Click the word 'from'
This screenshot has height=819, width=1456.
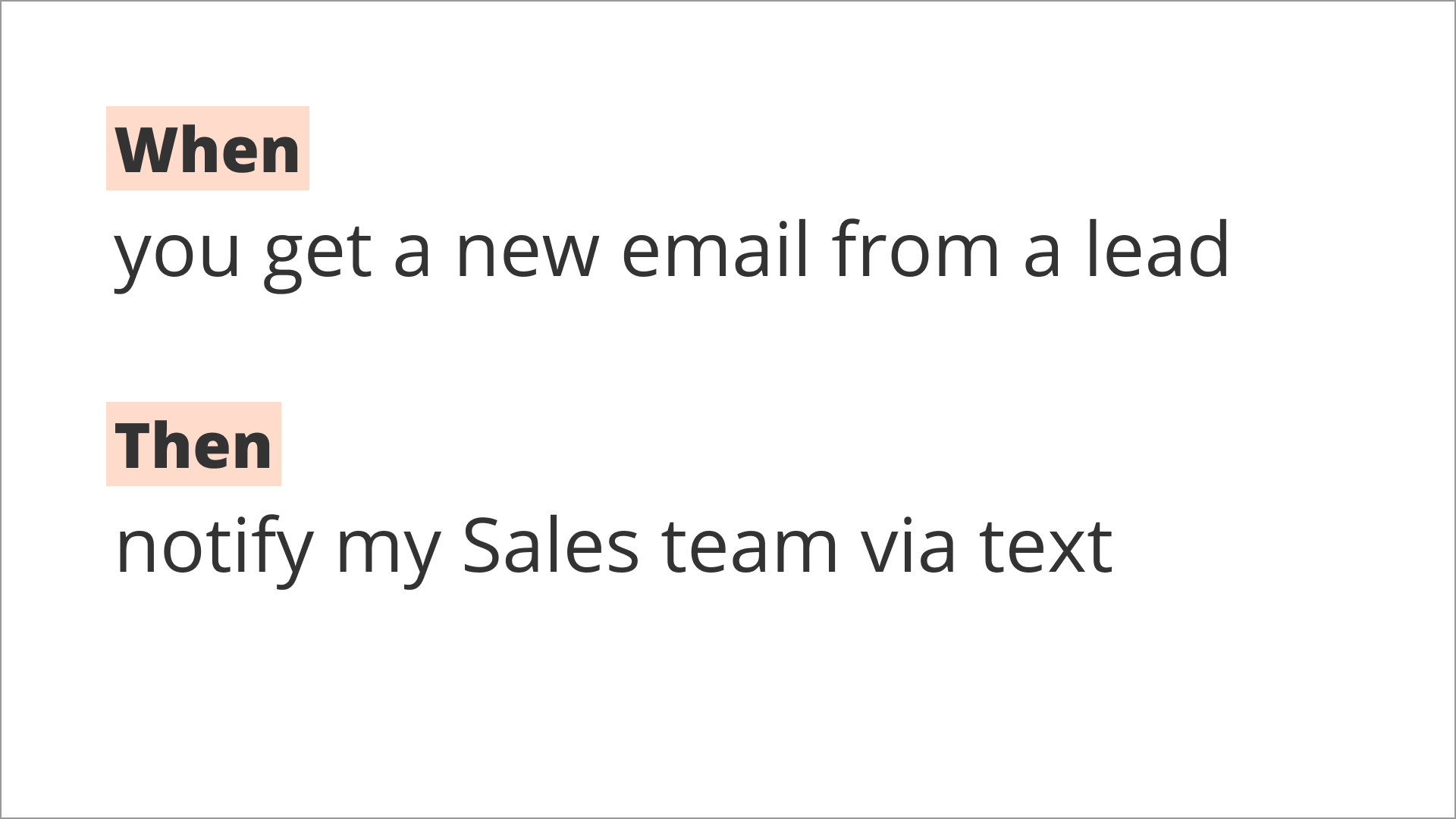point(916,248)
